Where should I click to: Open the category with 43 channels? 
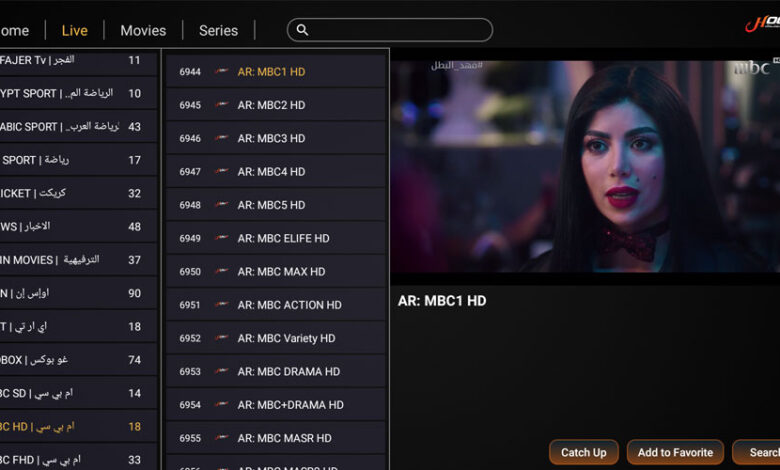[78, 126]
